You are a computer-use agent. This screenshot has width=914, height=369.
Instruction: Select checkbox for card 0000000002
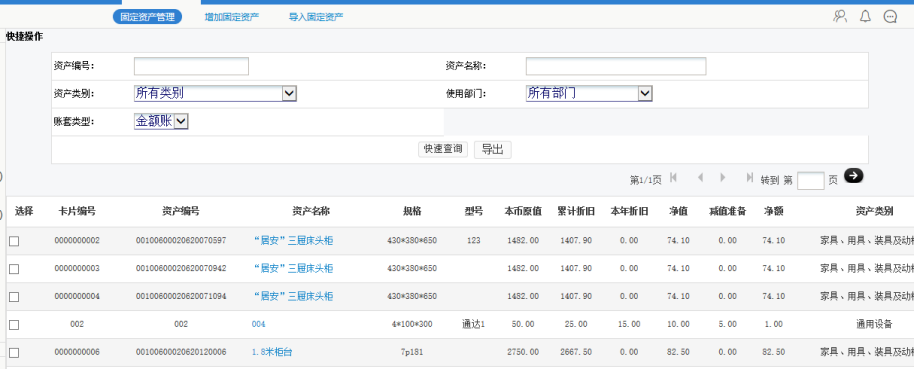point(14,241)
